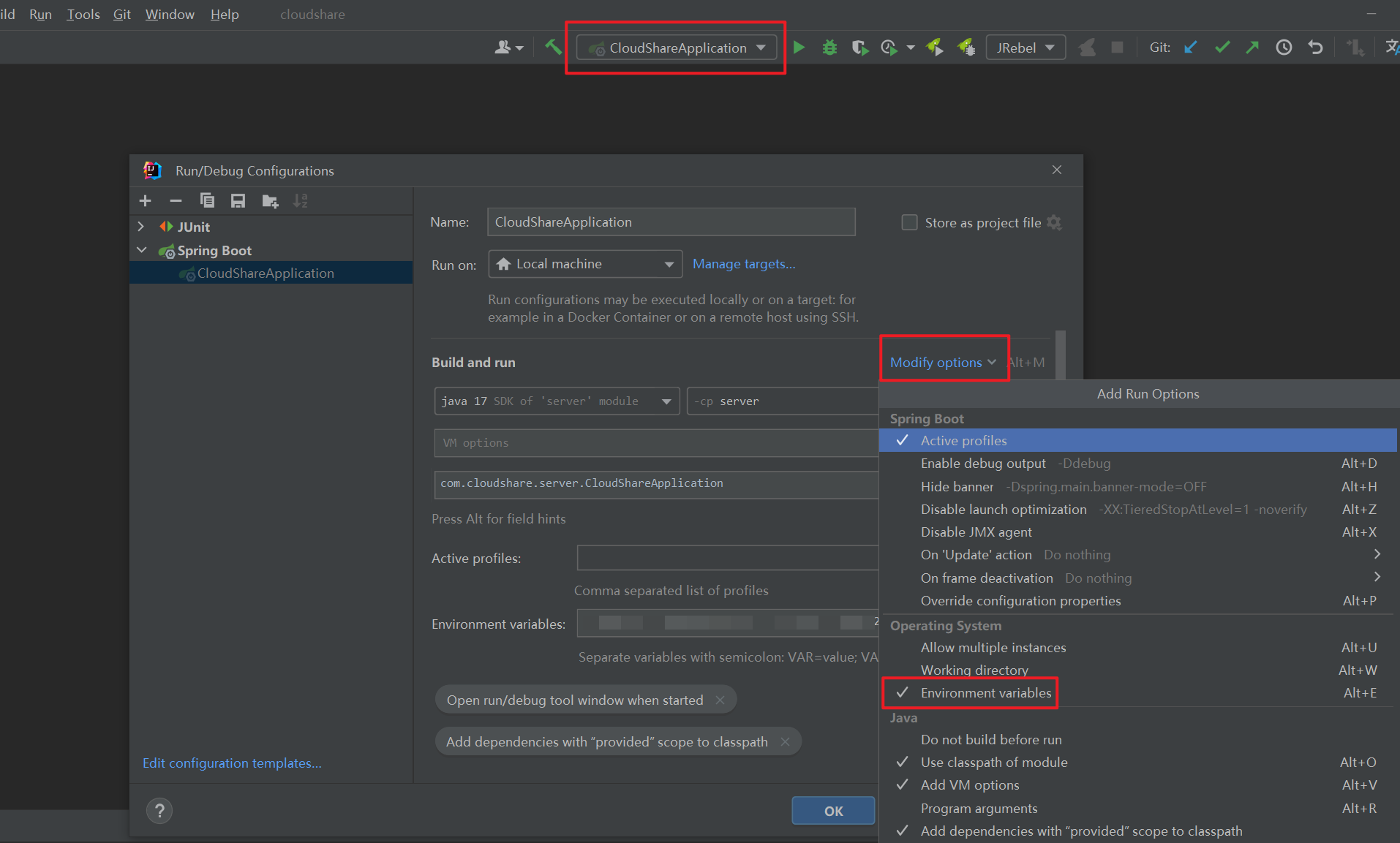Open java 17 SDK dropdown
This screenshot has width=1400, height=843.
[x=557, y=401]
